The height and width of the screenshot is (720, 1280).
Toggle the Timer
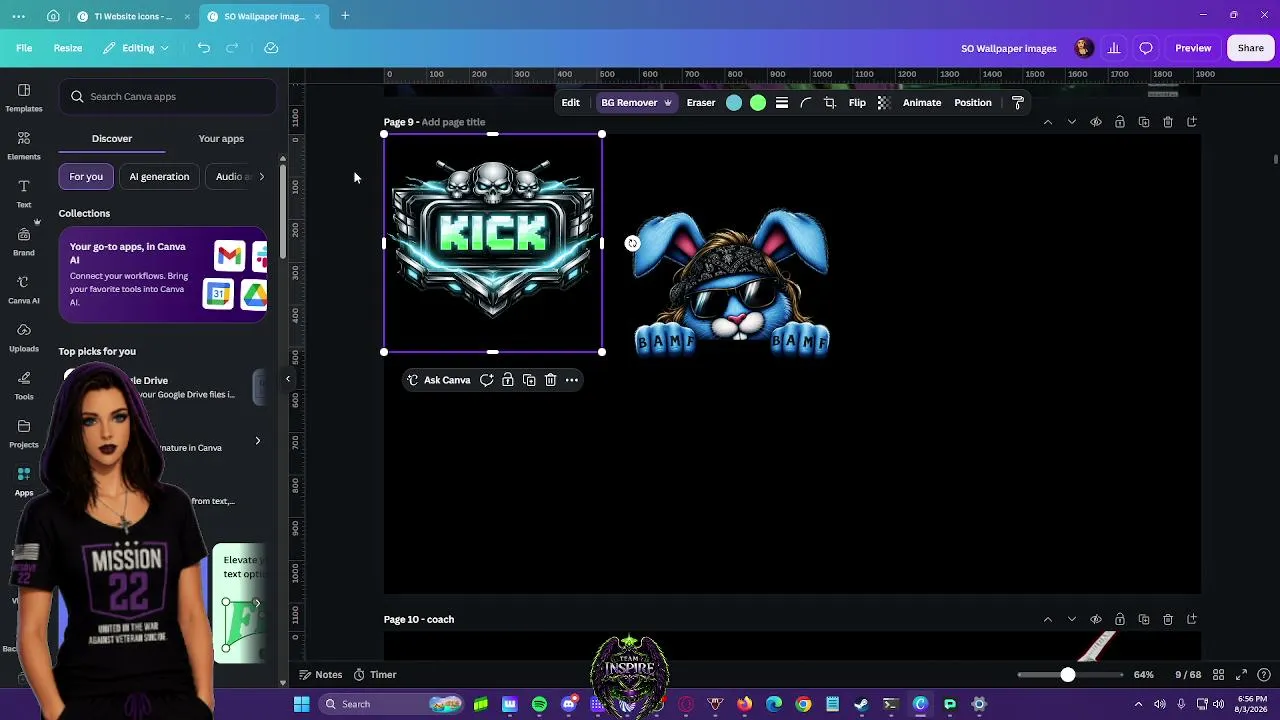(375, 675)
